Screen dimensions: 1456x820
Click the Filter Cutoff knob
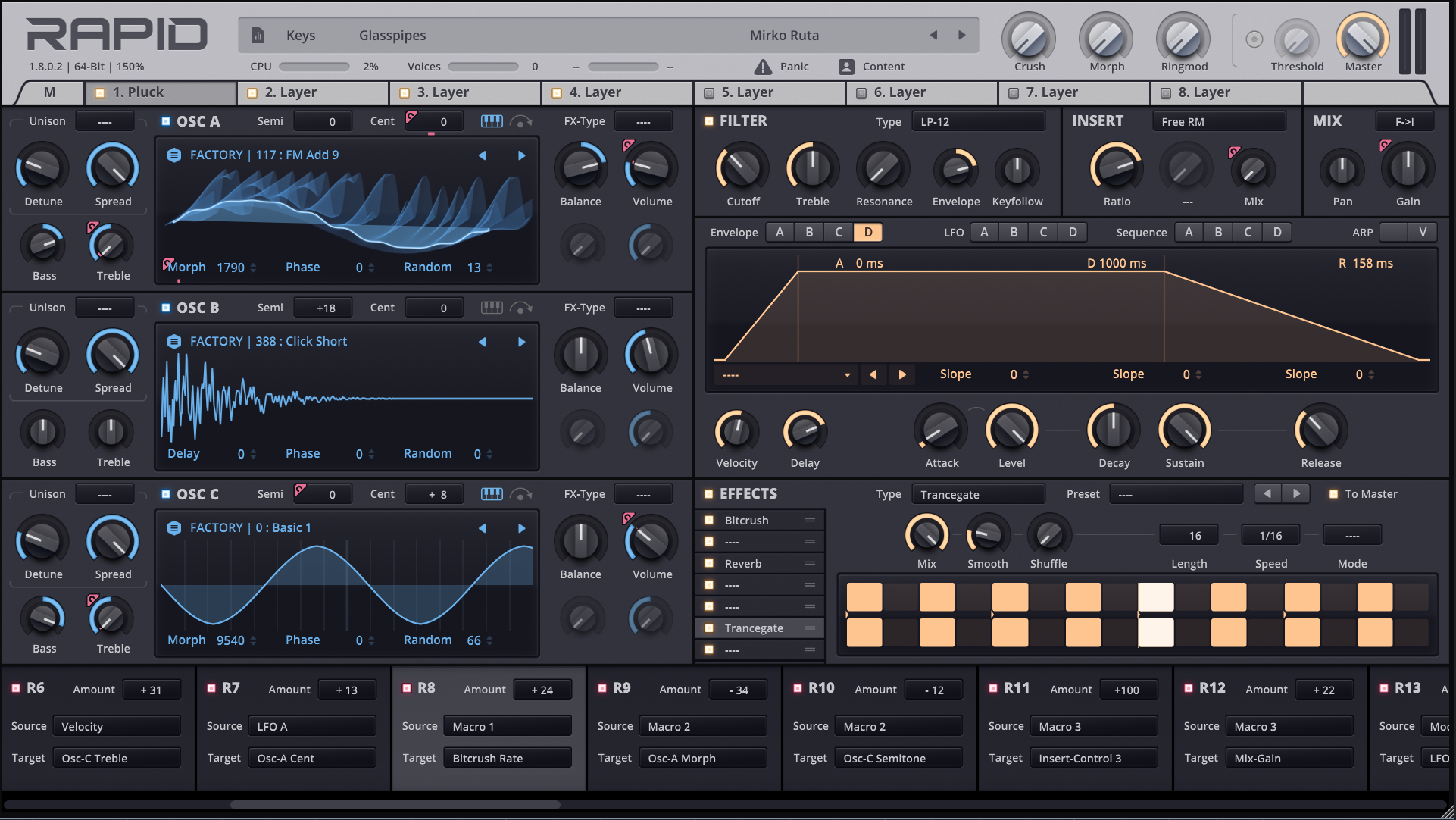point(742,168)
